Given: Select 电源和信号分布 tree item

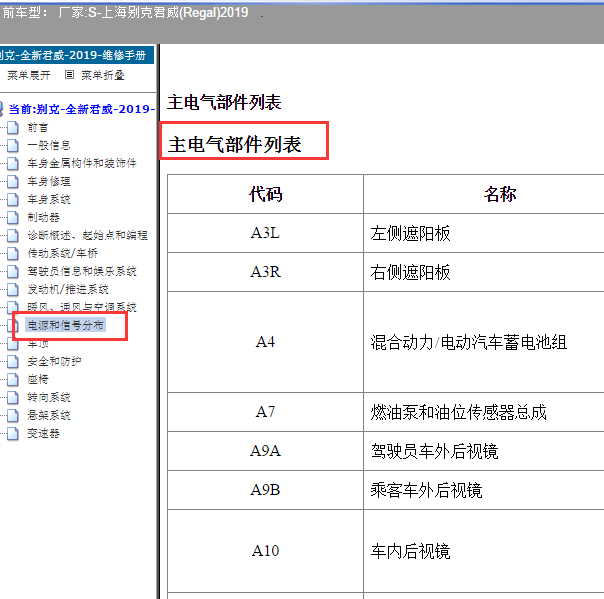Looking at the screenshot, I should (65, 325).
